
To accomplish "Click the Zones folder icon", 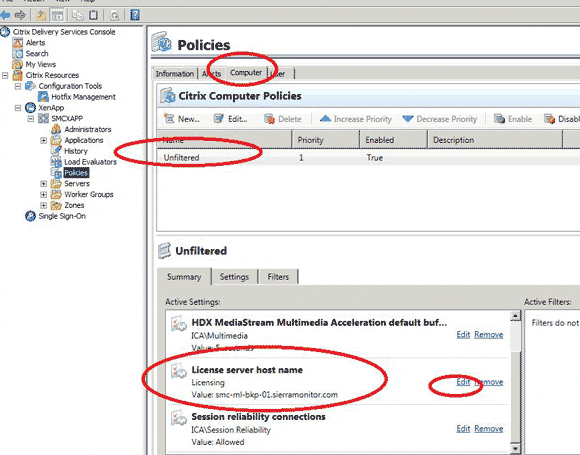I will pos(56,205).
